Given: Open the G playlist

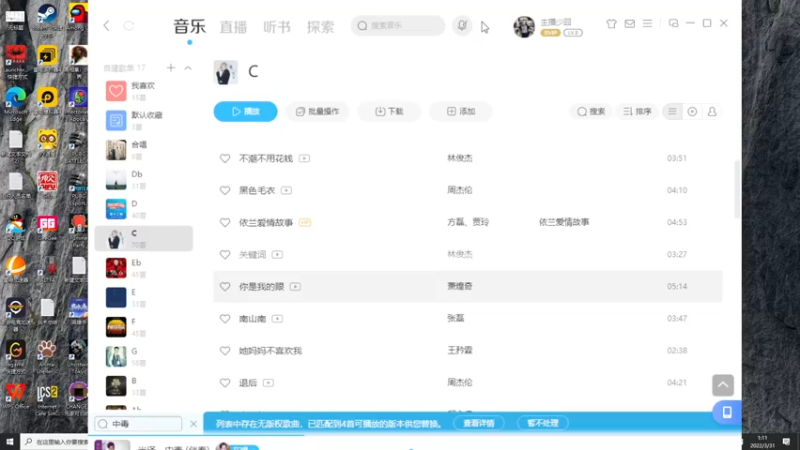Looking at the screenshot, I should 144,356.
